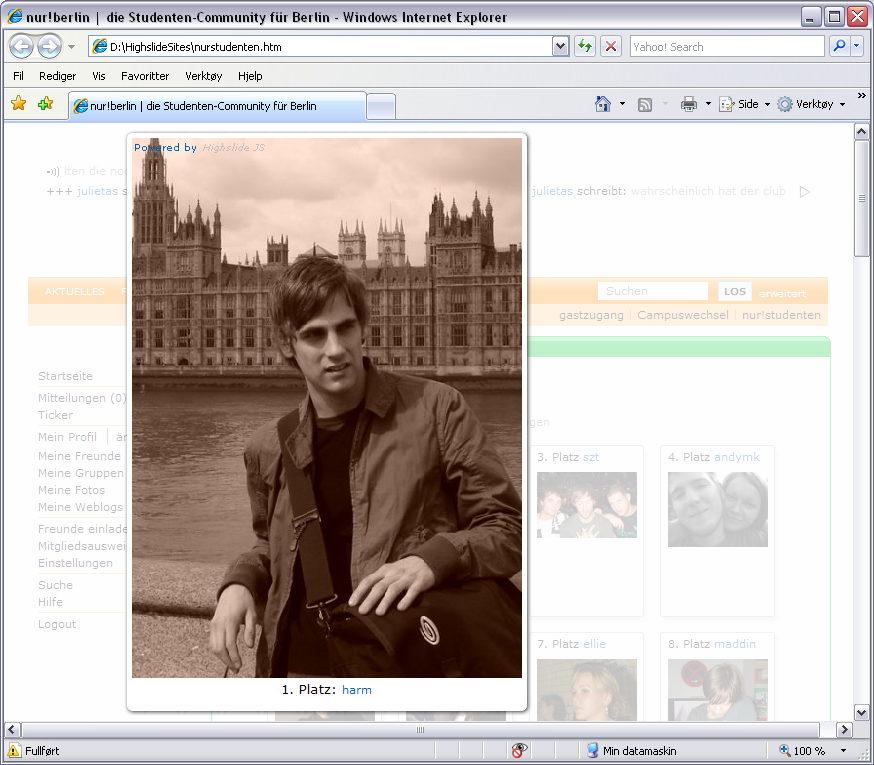The height and width of the screenshot is (765, 874).
Task: Expand the address bar history dropdown
Action: pos(560,47)
